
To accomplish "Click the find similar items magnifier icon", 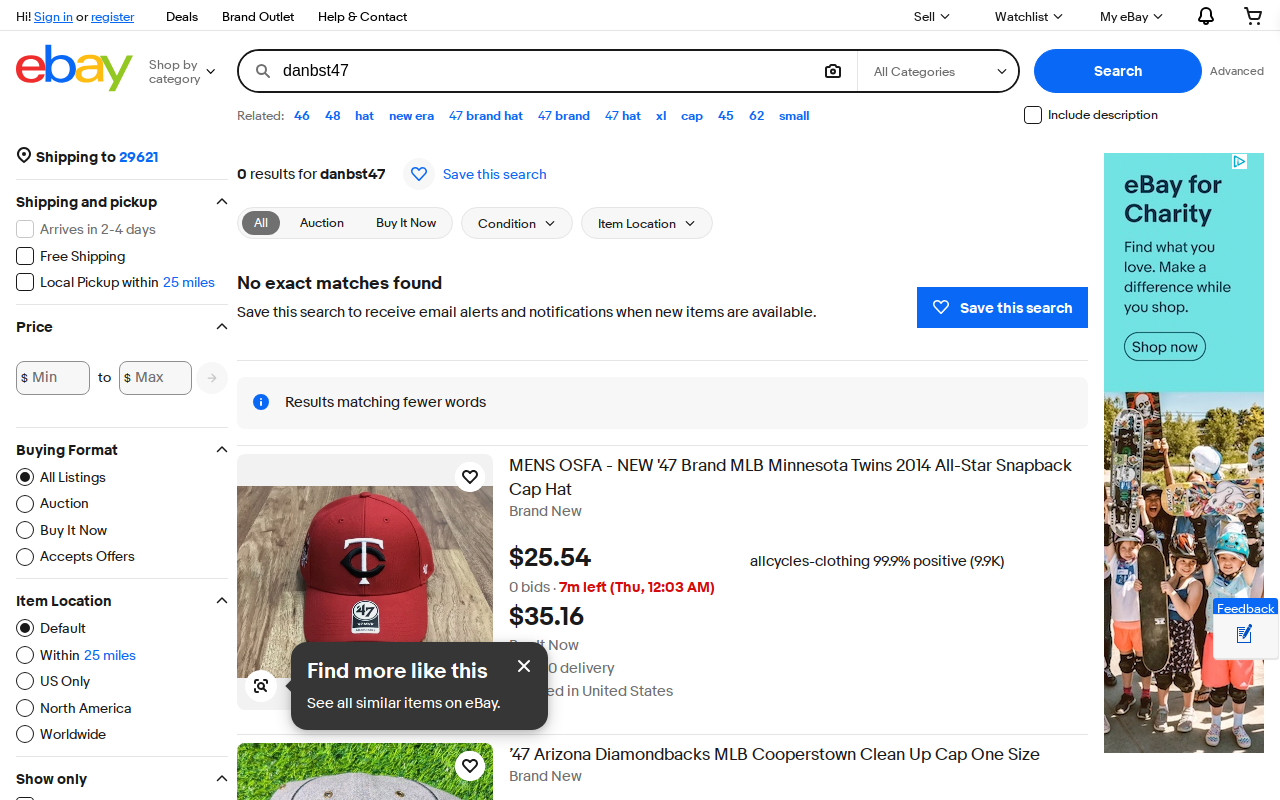I will (x=261, y=686).
